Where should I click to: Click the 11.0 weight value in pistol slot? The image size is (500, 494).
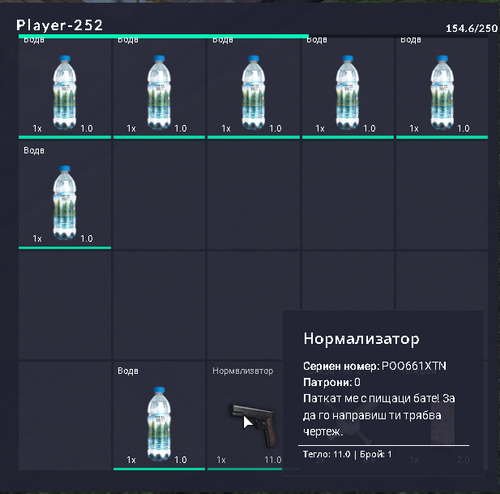coord(273,460)
